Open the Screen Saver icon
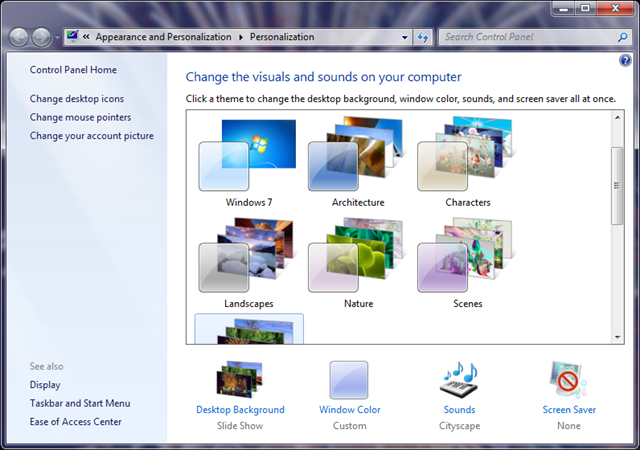 click(569, 380)
